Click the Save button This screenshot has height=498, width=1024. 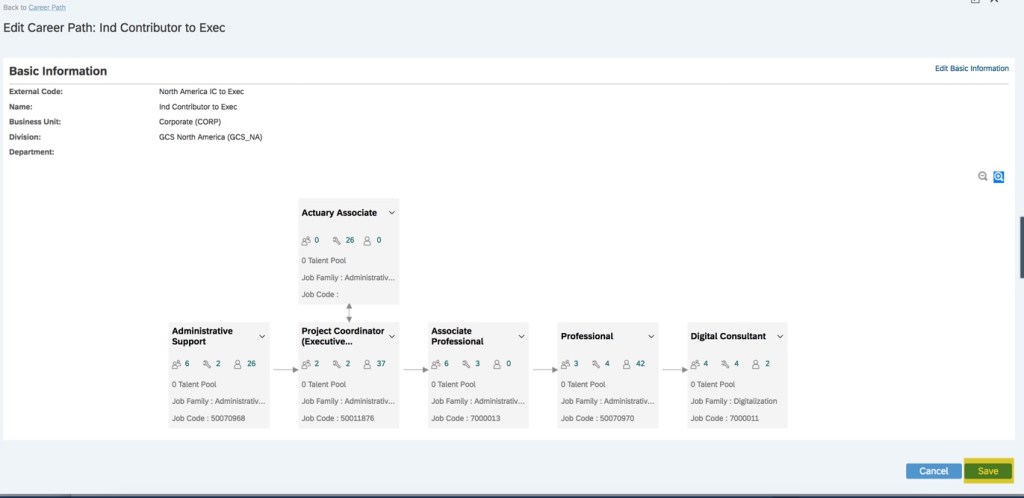tap(988, 471)
